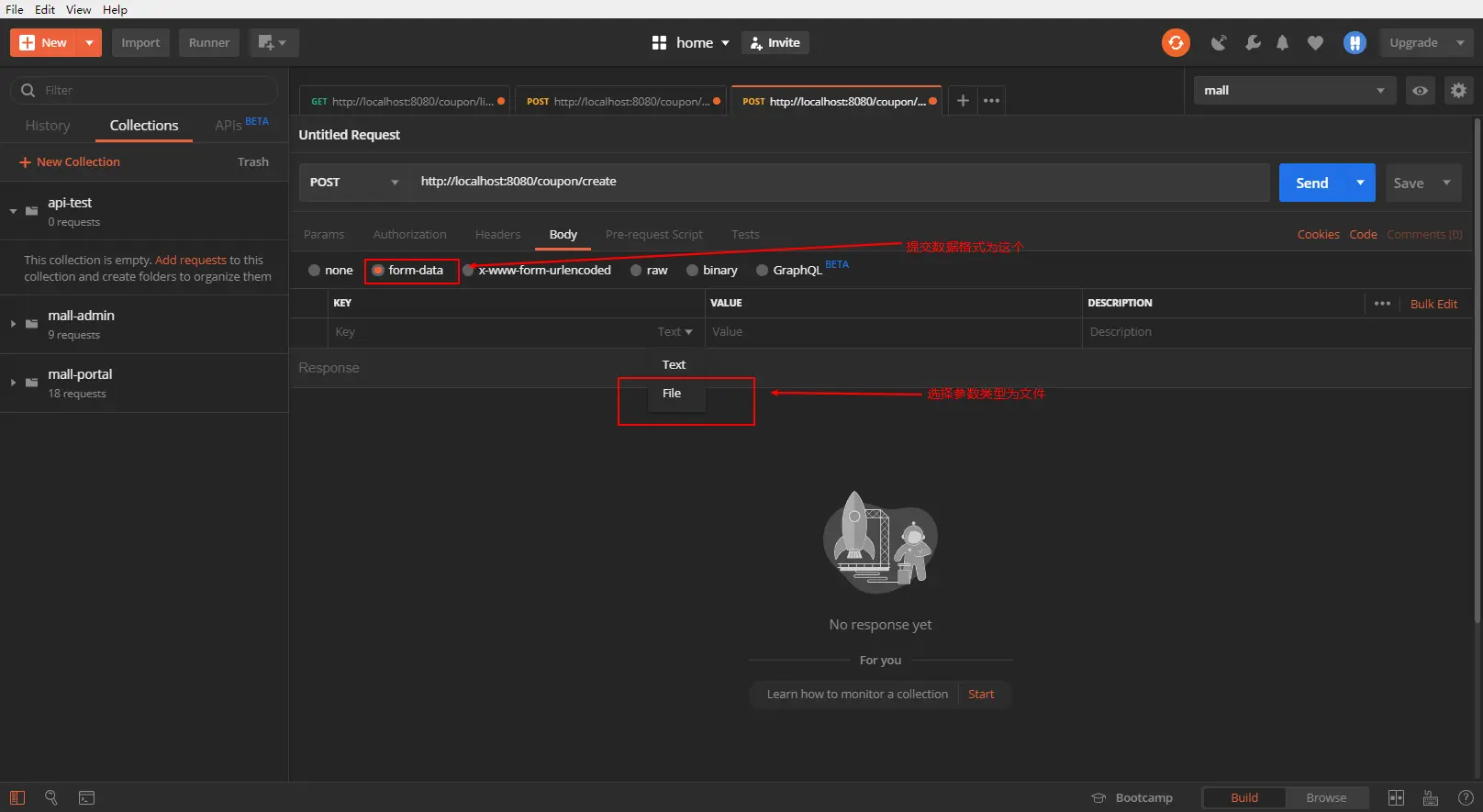Click the Invite button
This screenshot has width=1483, height=812.
(775, 42)
